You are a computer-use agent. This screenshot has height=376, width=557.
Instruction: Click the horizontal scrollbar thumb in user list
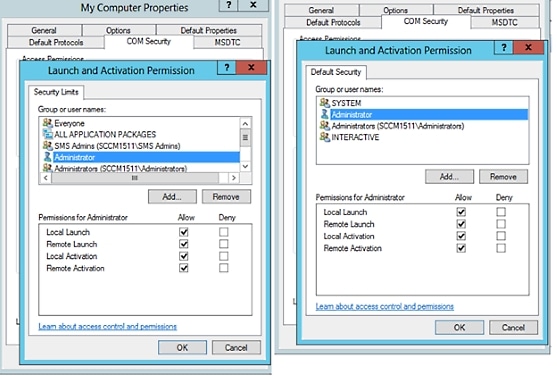click(x=135, y=178)
